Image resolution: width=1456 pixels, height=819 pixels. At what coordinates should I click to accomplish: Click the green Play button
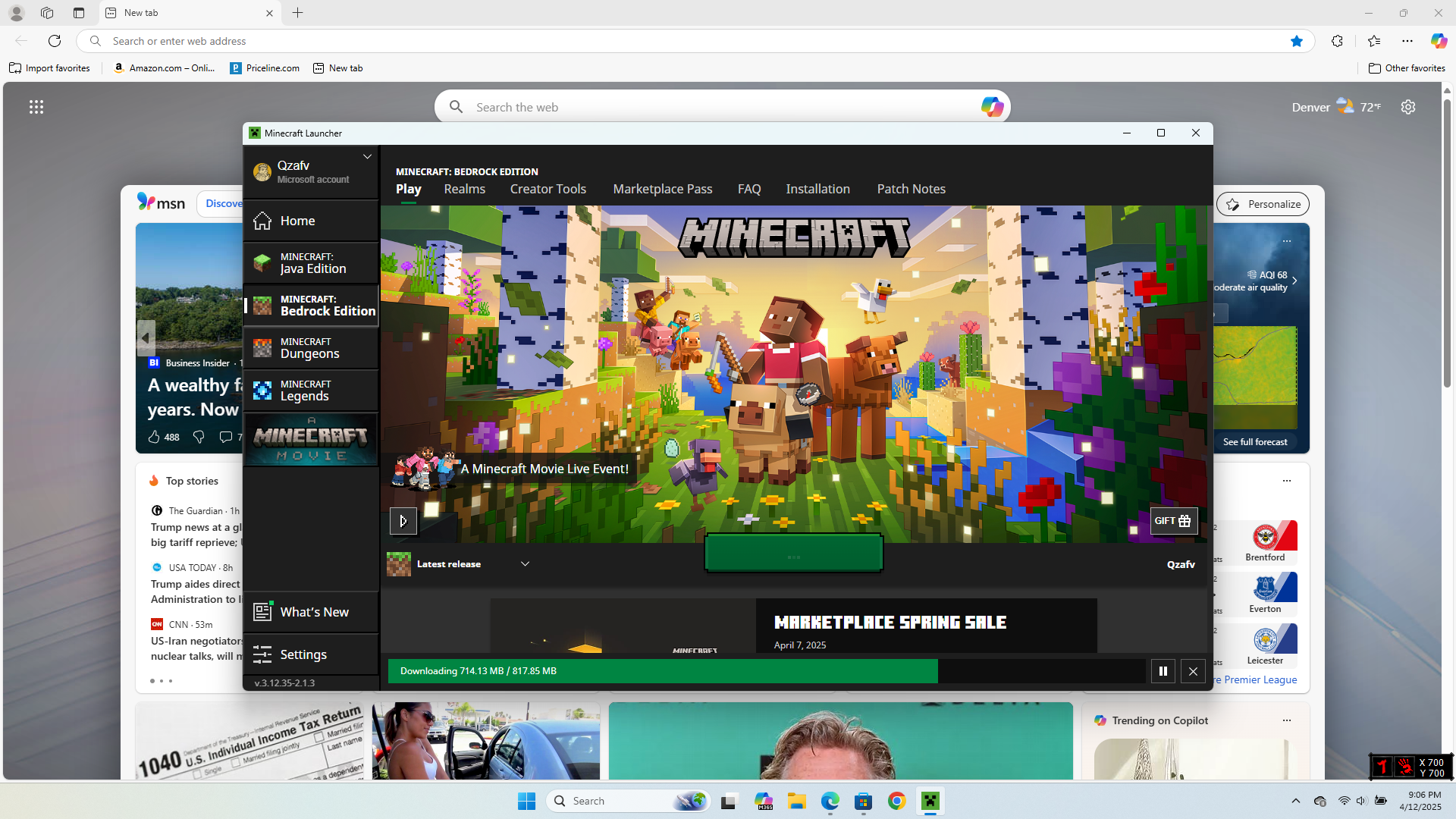793,553
